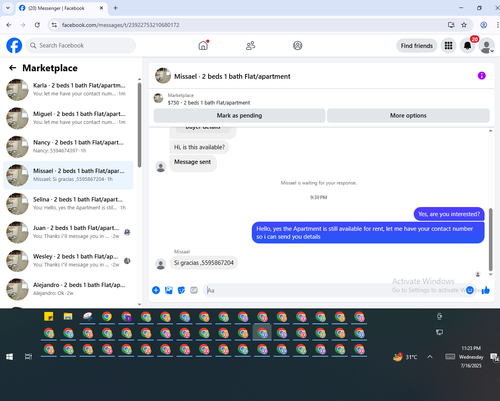Screen dimensions: 500x401
Task: Click the browser address bar URL
Action: point(121,25)
